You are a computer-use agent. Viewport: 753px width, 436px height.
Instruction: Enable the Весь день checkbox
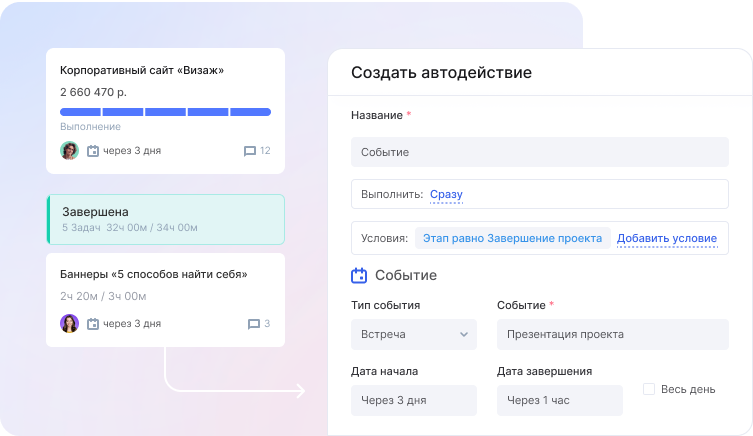tap(649, 388)
